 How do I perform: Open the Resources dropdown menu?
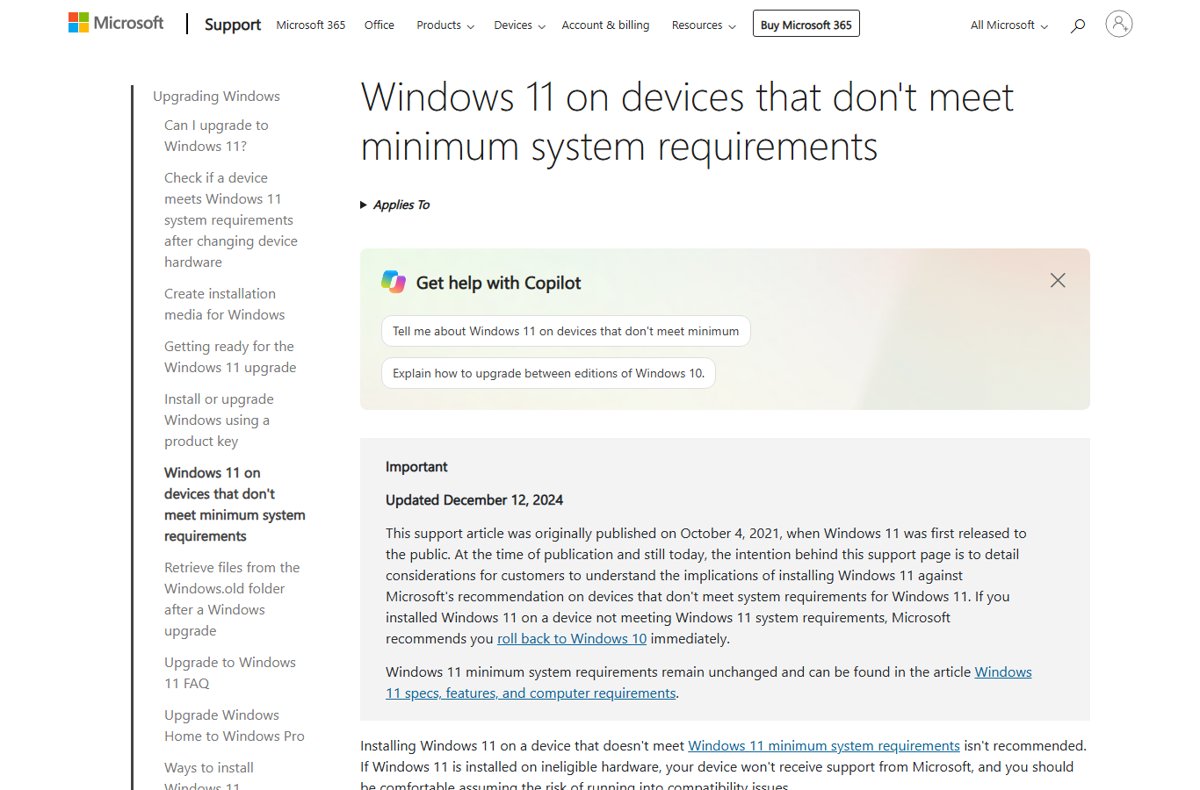703,25
